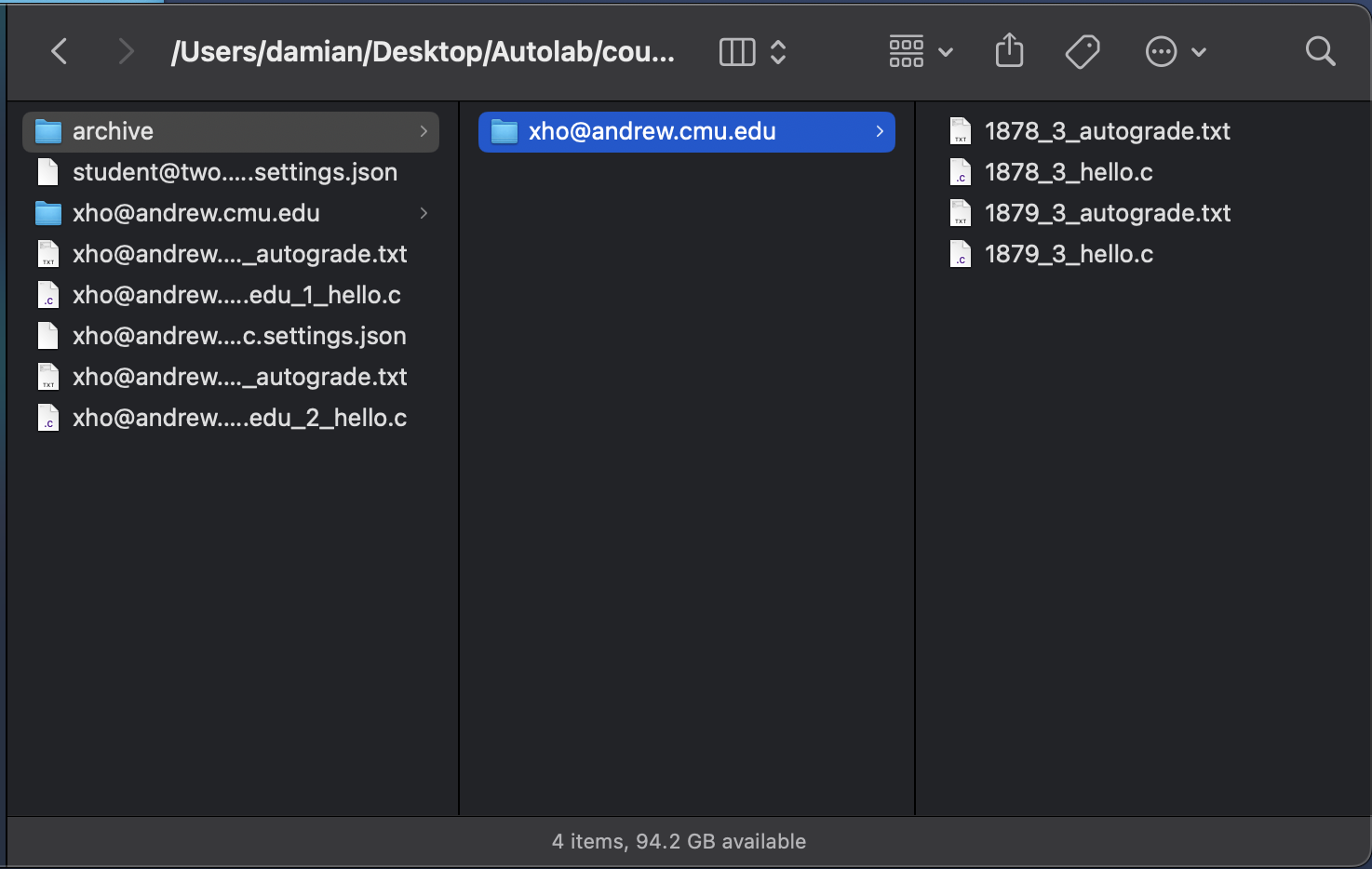
Task: Click the .c file icon next to 1878_3_hello.c
Action: pyautogui.click(x=961, y=171)
